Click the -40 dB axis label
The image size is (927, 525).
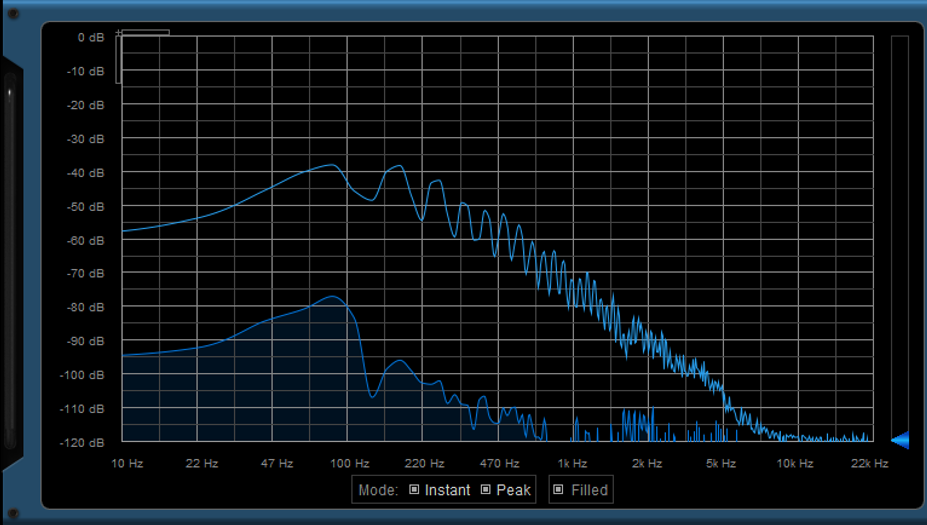pos(85,173)
